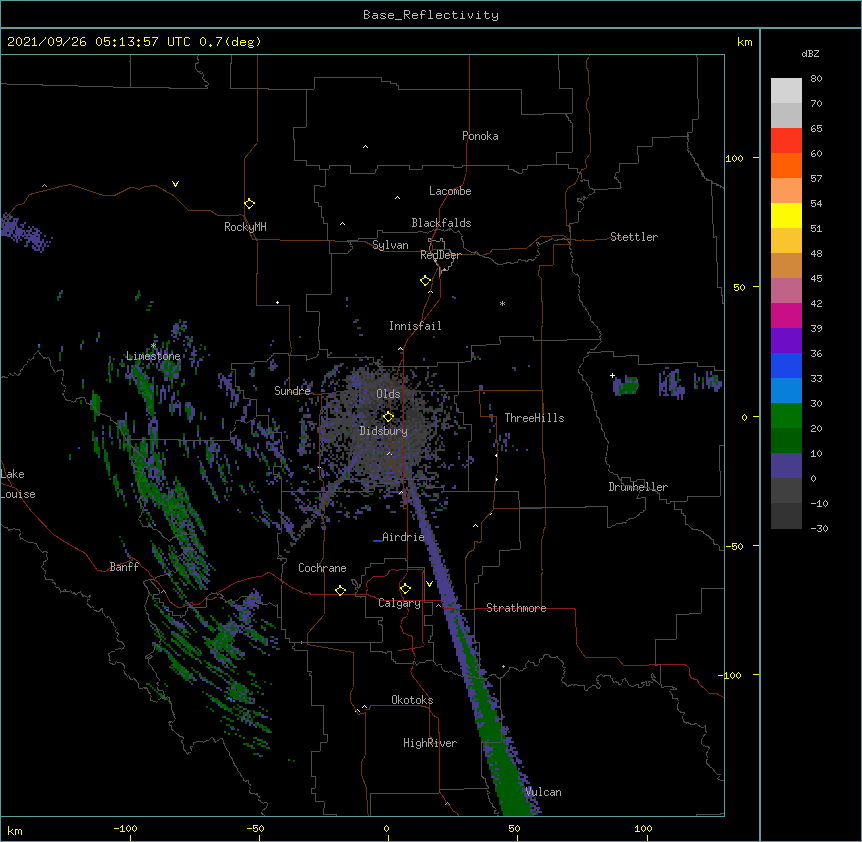Click the Strathmore town label
Screen dimensions: 862x842
516,608
